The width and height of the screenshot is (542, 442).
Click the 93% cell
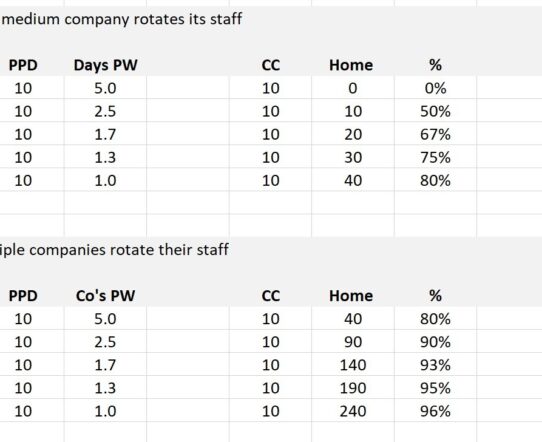coord(435,365)
